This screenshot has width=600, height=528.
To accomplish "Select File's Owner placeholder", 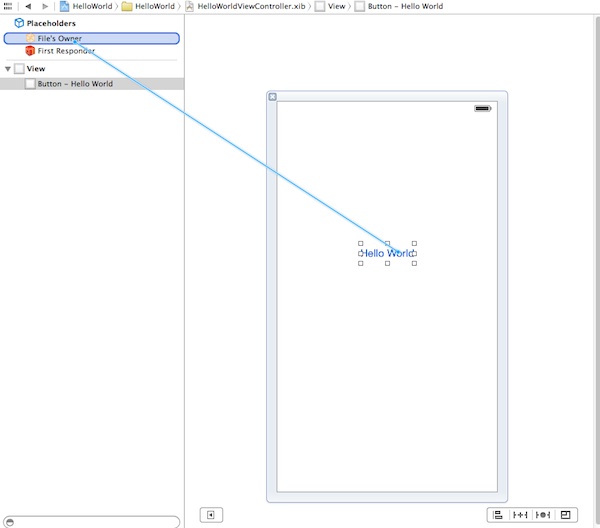I will pyautogui.click(x=60, y=38).
